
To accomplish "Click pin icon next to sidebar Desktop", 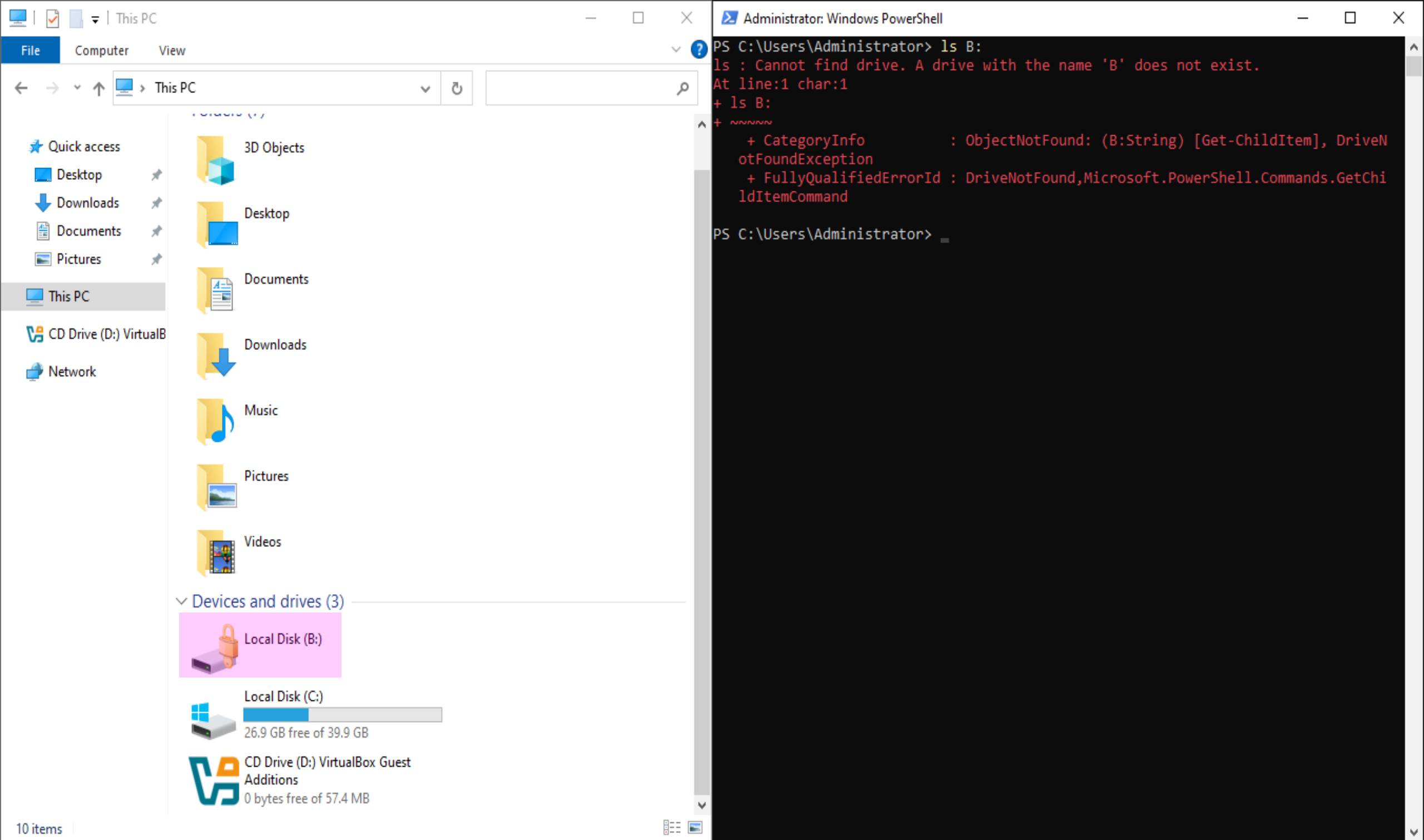I will (x=157, y=175).
